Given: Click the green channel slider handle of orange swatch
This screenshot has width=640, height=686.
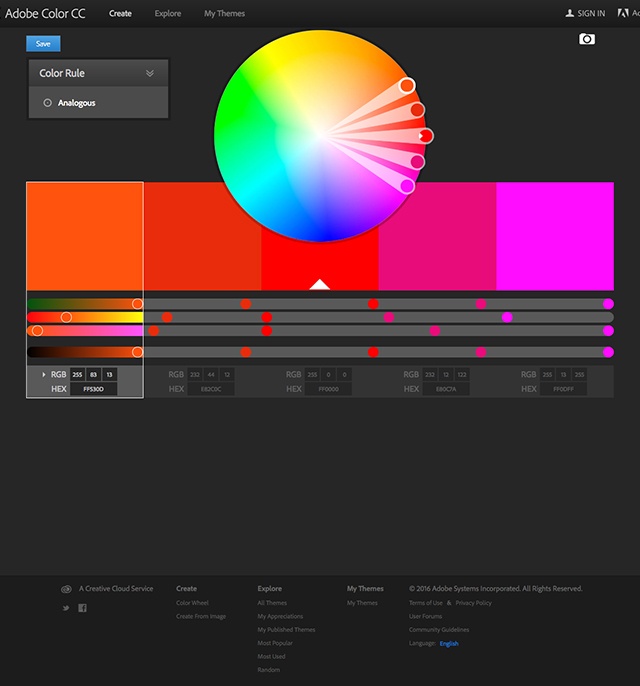Looking at the screenshot, I should click(66, 317).
